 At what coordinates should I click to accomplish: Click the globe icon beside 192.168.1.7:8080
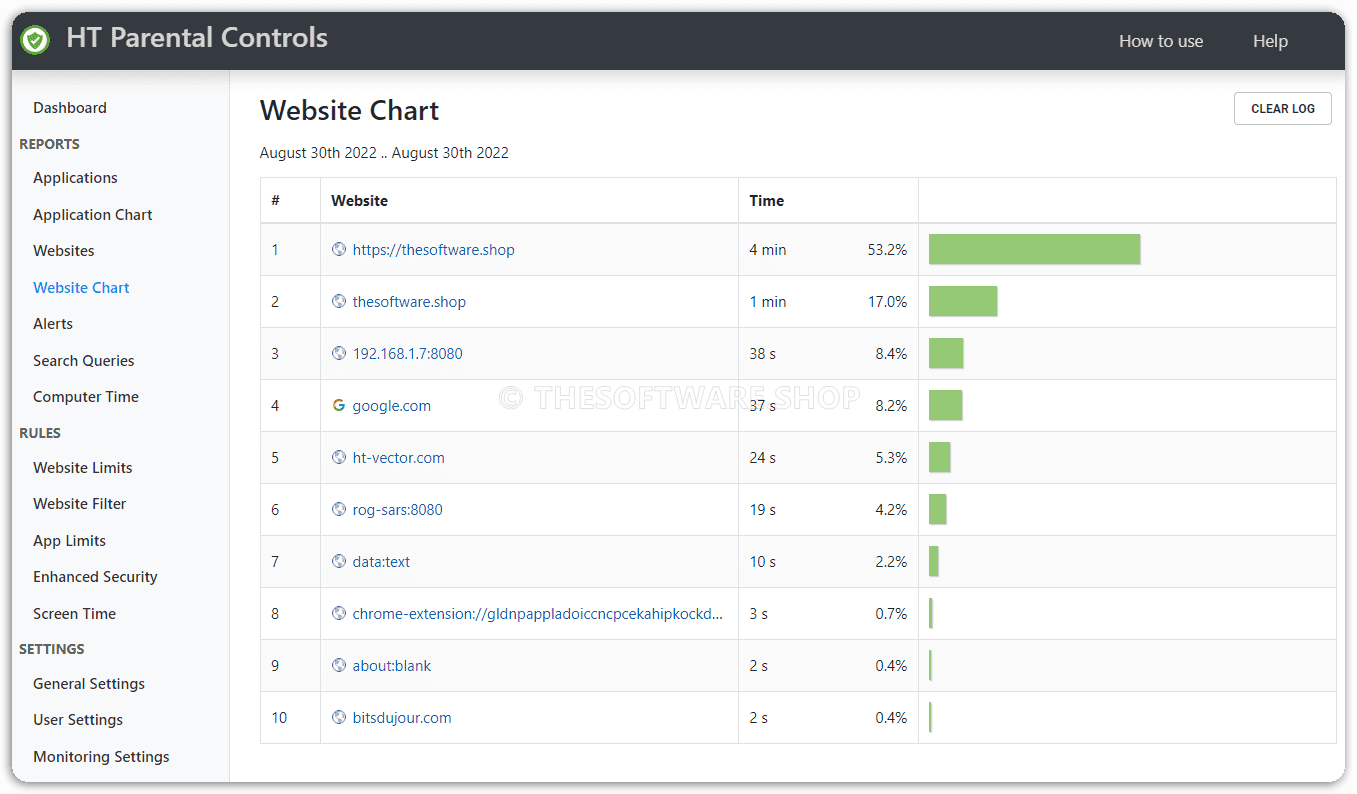(339, 353)
